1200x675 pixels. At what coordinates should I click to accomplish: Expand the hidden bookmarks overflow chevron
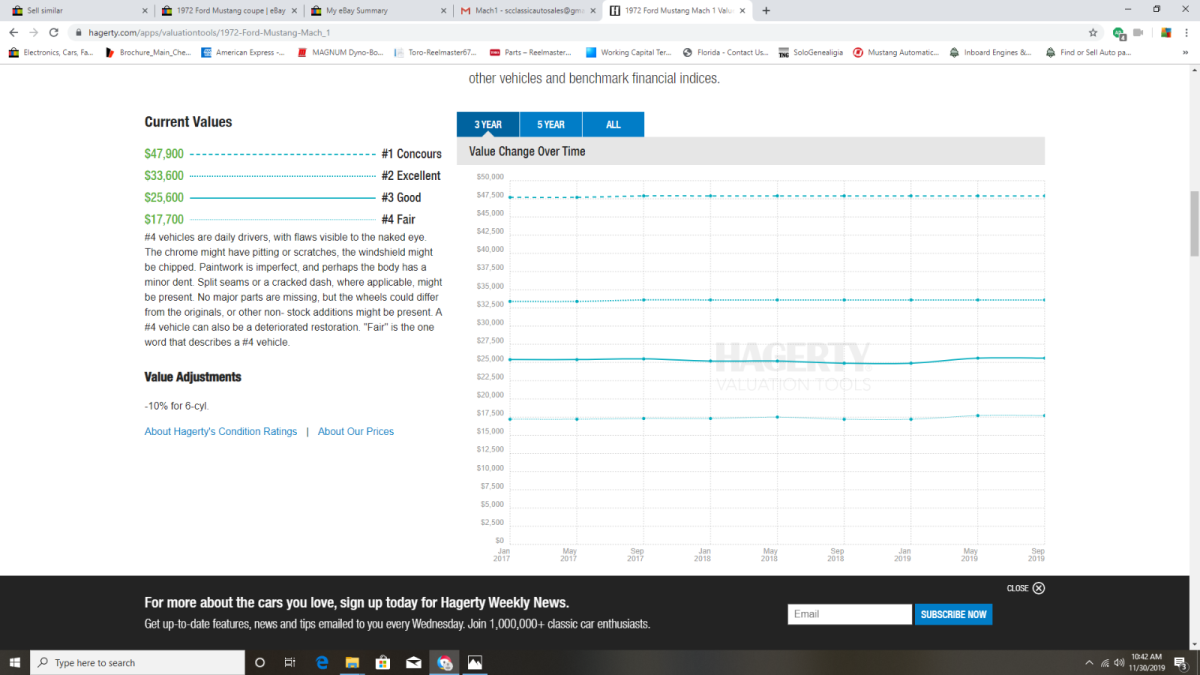[1188, 52]
